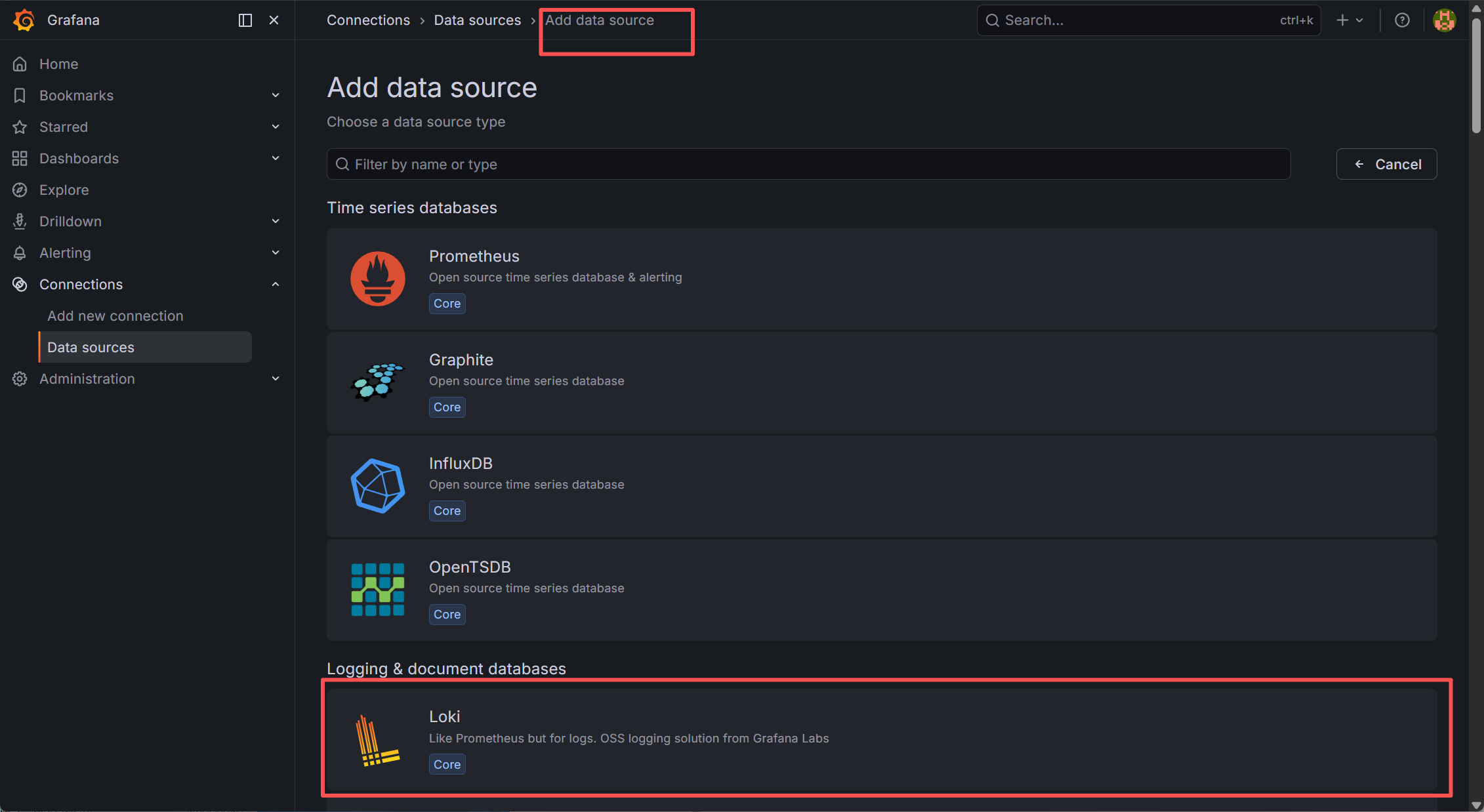This screenshot has height=812, width=1484.
Task: Click the scrollbar down arrow
Action: [1476, 805]
